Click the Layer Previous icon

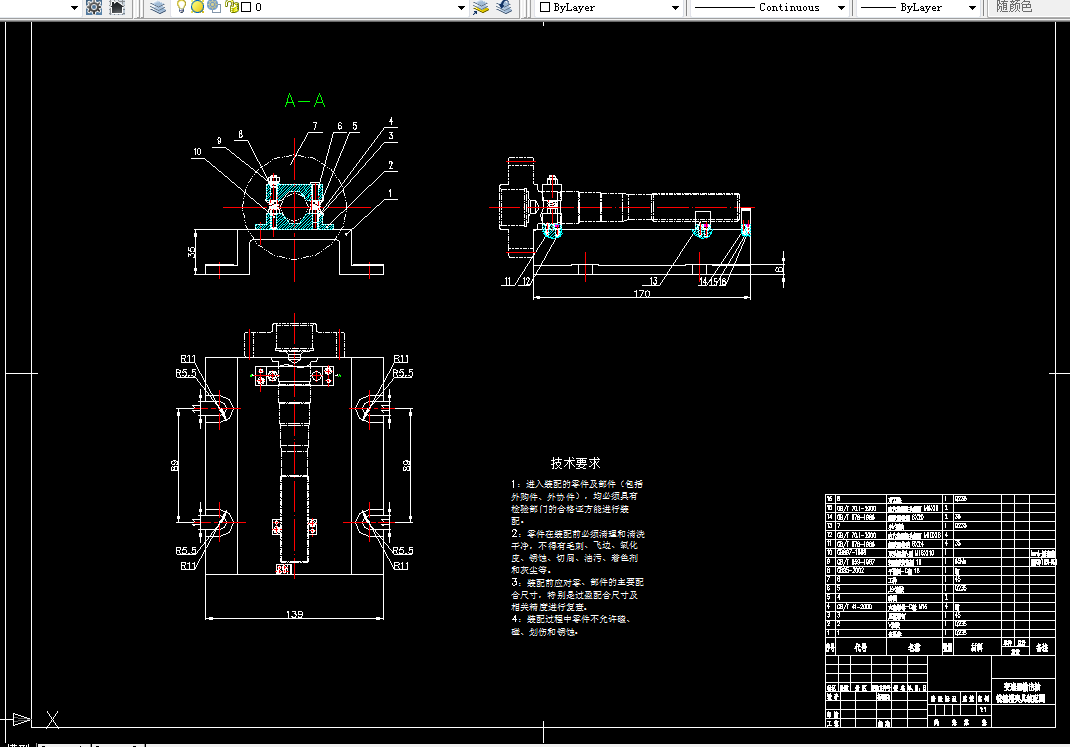pos(504,8)
